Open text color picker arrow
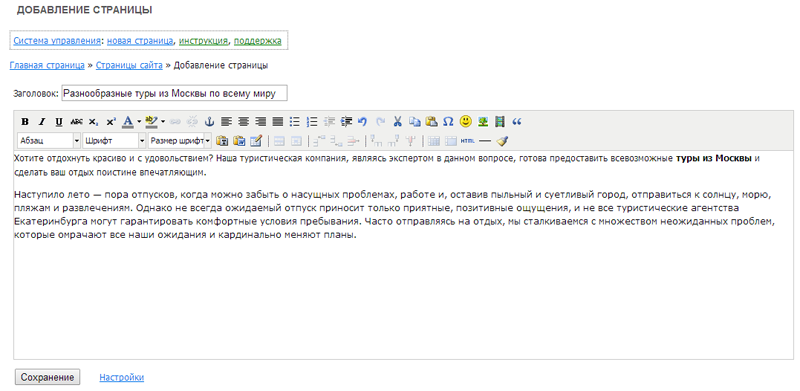Screen dimensions: 800x391 139,121
